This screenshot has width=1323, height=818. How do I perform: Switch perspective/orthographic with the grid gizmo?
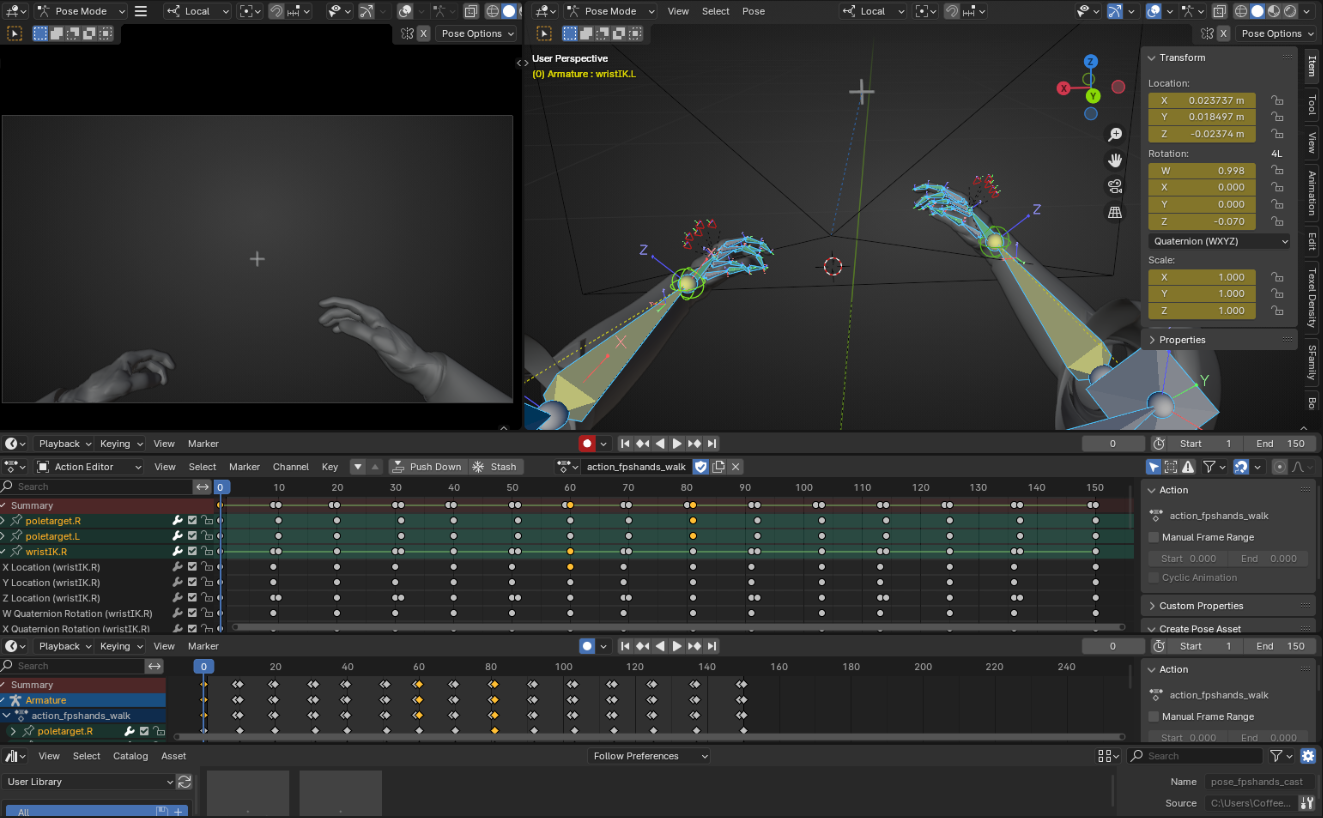[1115, 212]
